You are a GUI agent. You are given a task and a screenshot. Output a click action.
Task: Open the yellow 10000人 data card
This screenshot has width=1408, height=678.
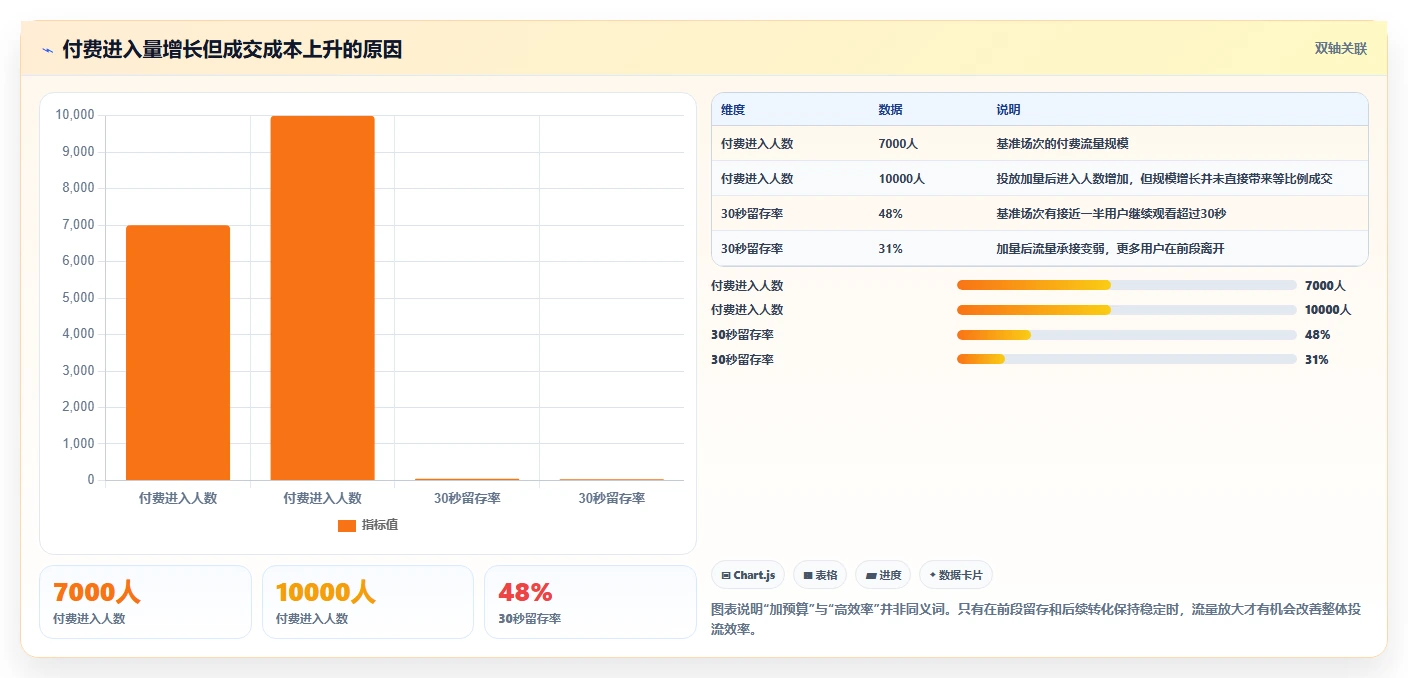[x=367, y=602]
